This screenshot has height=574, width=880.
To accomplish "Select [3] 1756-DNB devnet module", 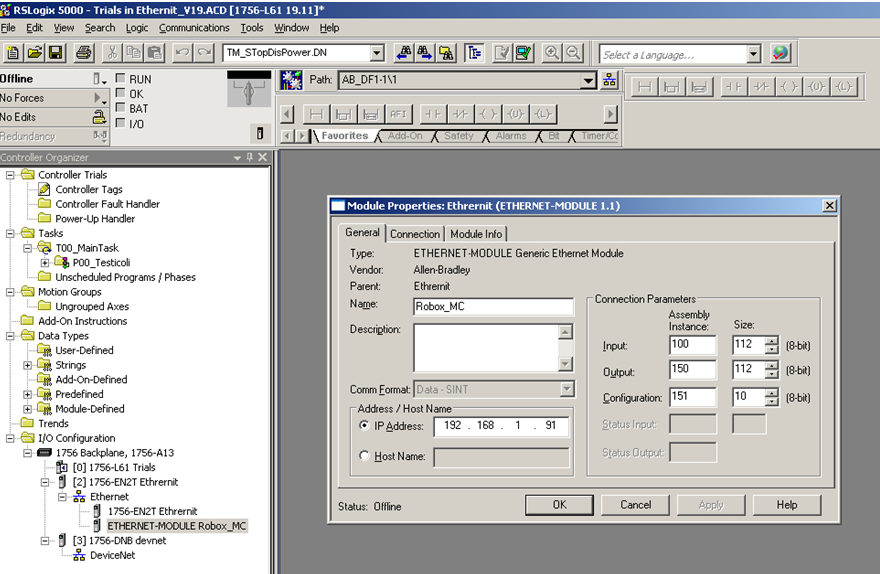I will [x=120, y=540].
